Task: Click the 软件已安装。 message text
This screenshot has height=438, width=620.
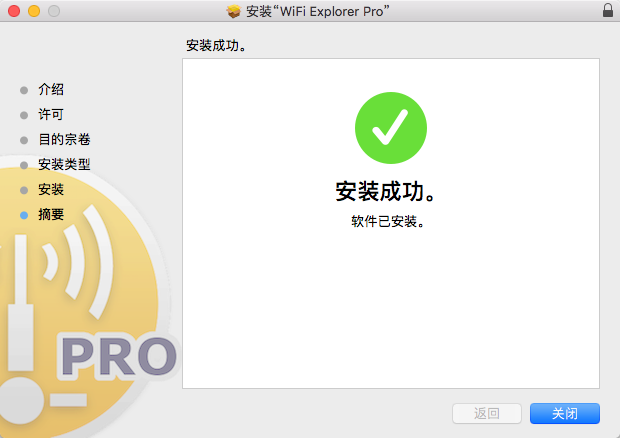Action: [x=388, y=221]
